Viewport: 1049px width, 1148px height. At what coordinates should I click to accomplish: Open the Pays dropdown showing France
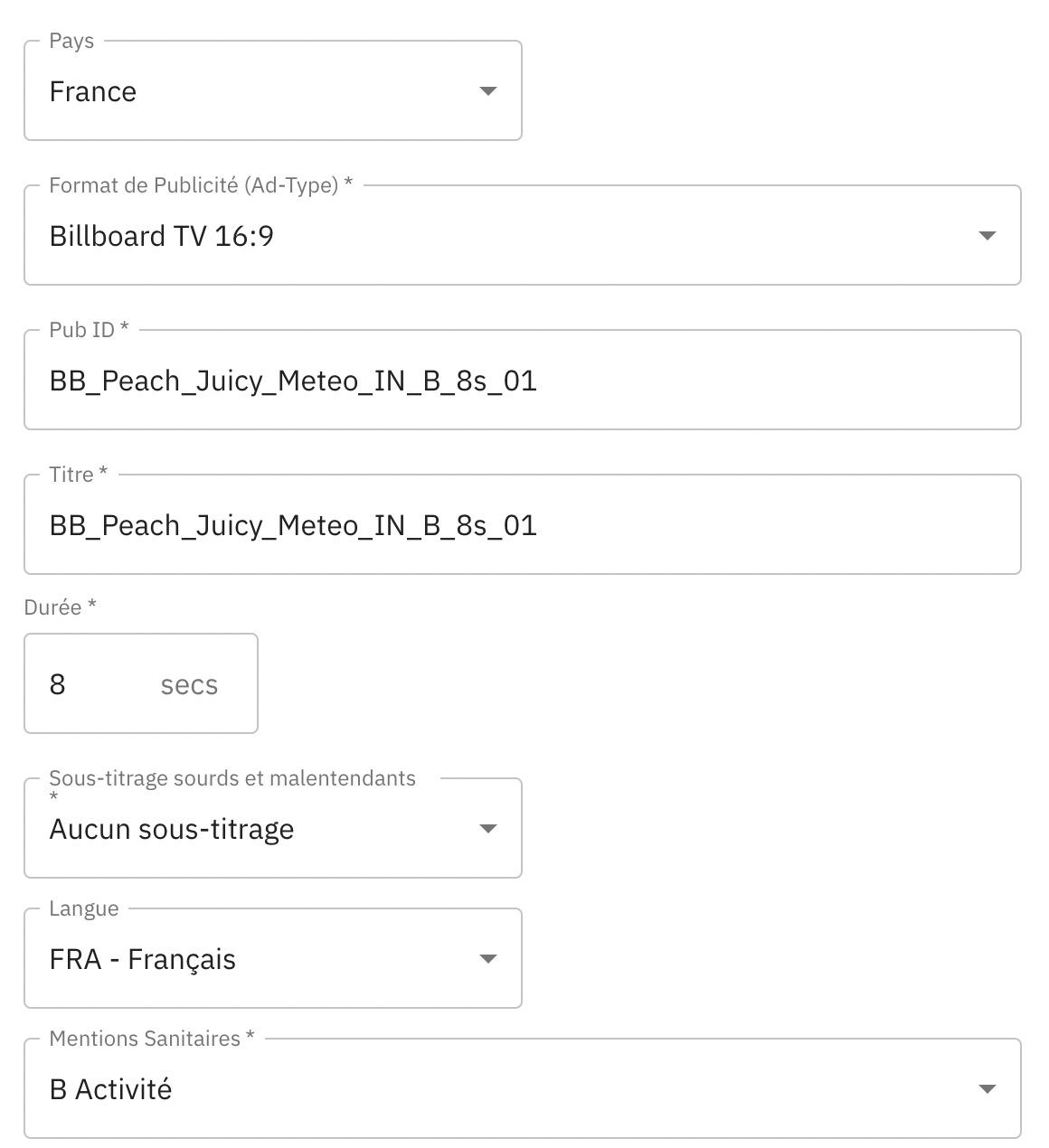(x=271, y=91)
